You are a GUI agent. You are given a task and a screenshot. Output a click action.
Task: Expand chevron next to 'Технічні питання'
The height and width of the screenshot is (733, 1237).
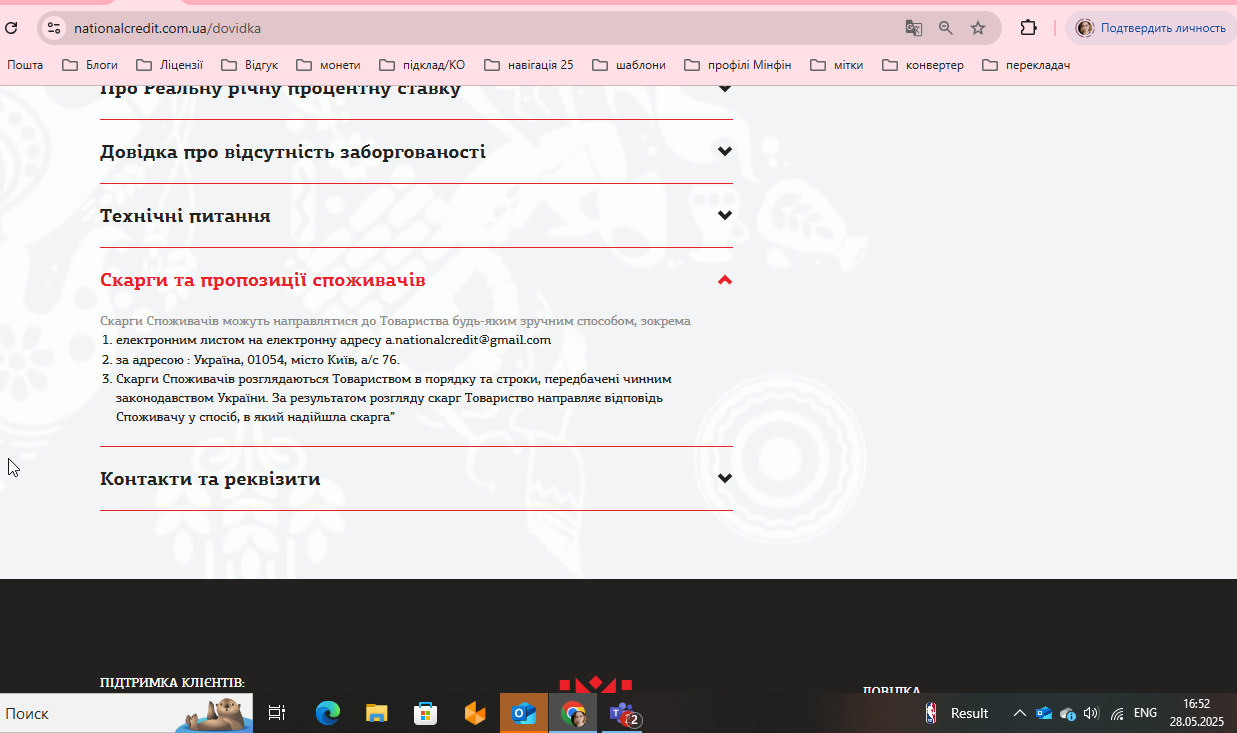(725, 216)
